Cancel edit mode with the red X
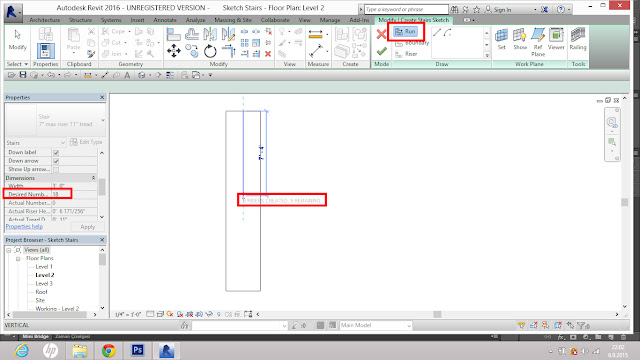The image size is (640, 360). click(381, 34)
